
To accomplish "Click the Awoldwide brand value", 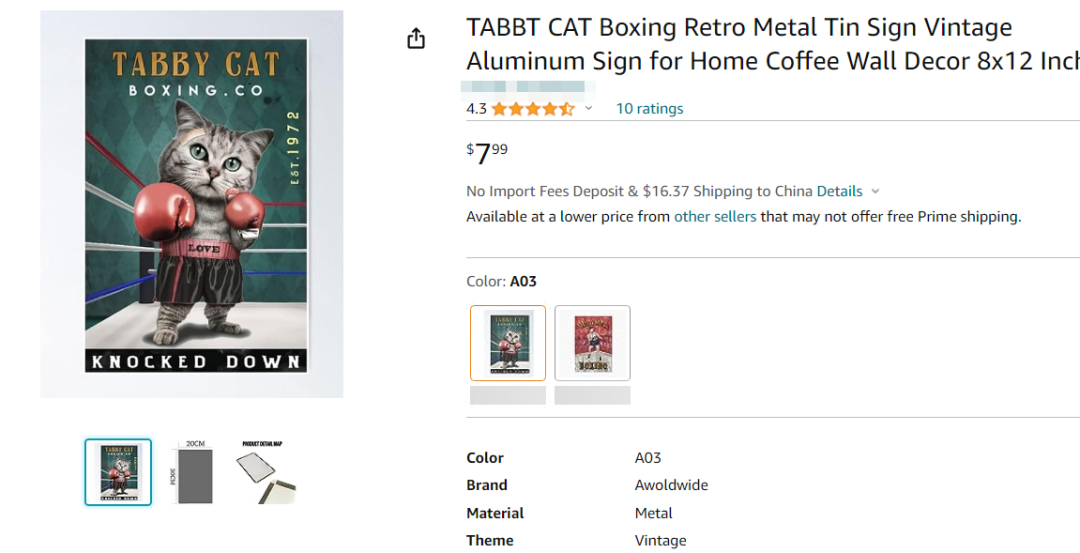I will [671, 485].
